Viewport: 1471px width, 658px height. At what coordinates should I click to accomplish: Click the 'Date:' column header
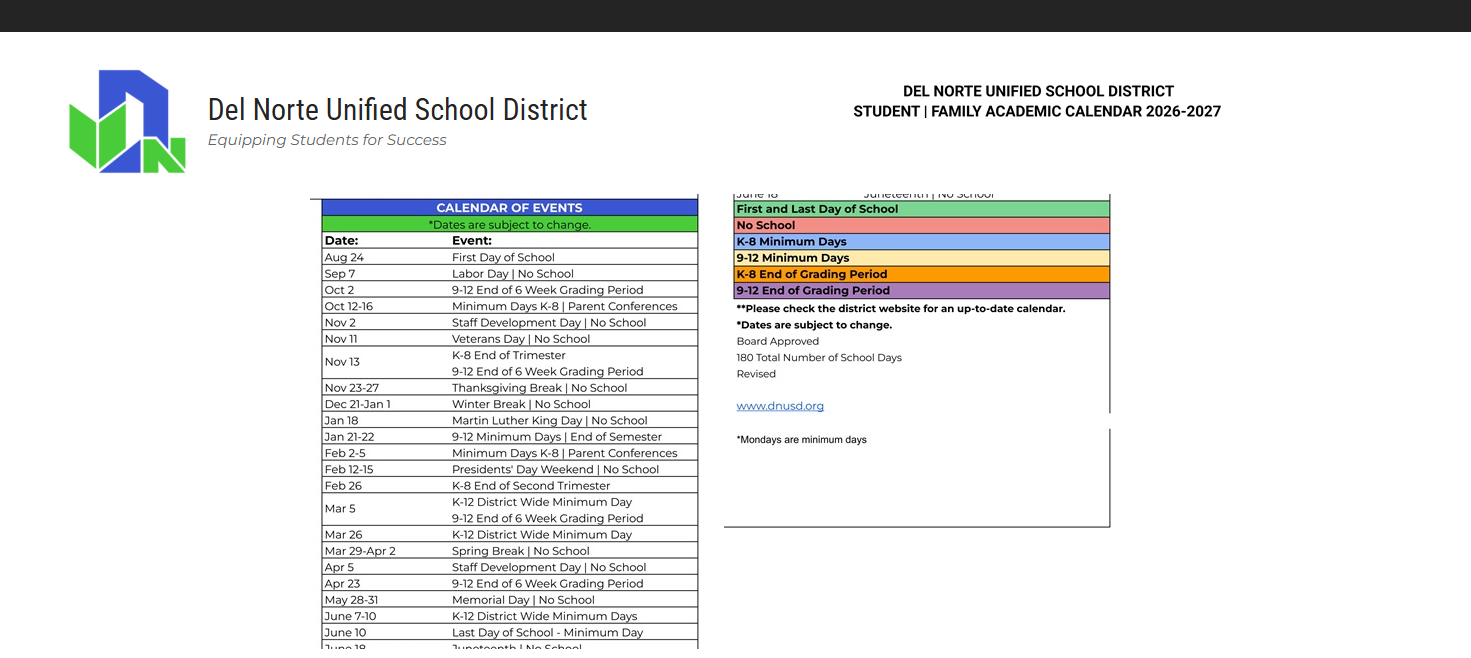point(341,241)
